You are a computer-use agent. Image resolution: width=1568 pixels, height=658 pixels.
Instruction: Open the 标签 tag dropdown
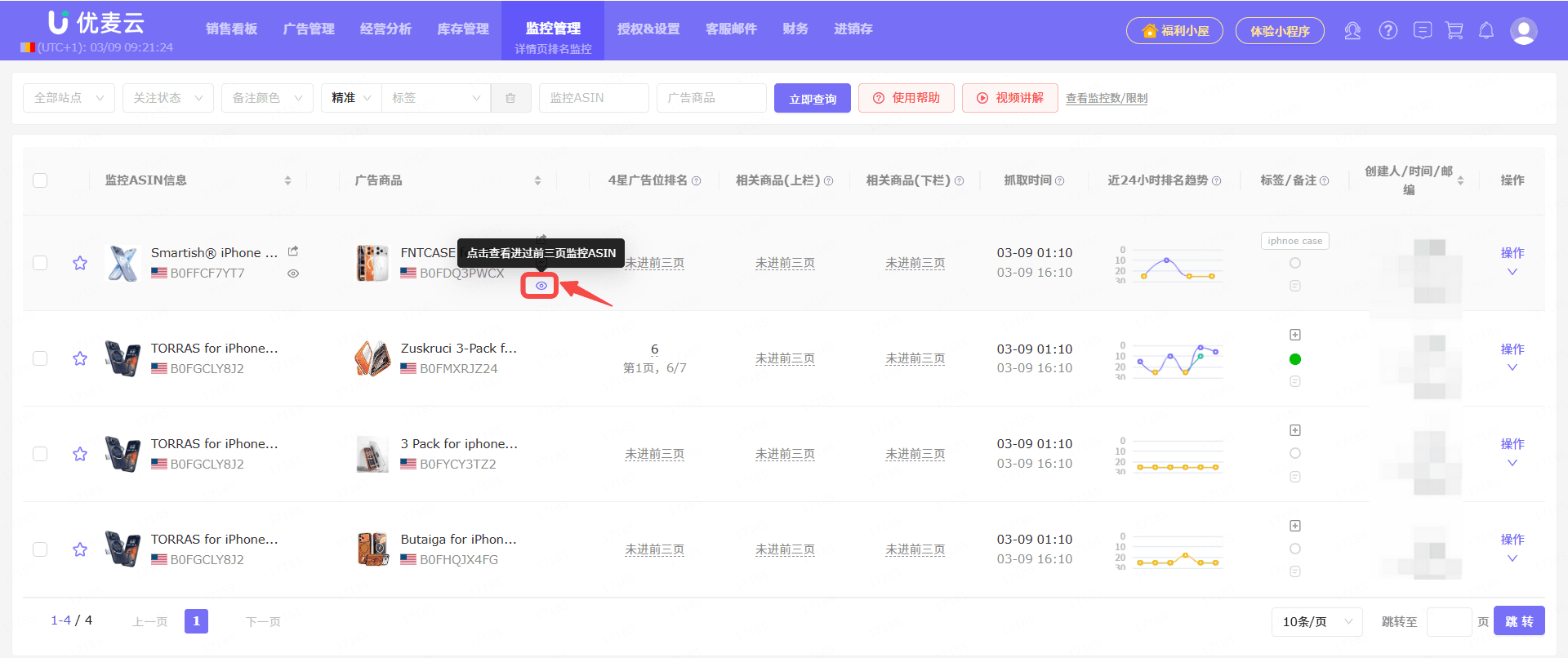click(436, 98)
